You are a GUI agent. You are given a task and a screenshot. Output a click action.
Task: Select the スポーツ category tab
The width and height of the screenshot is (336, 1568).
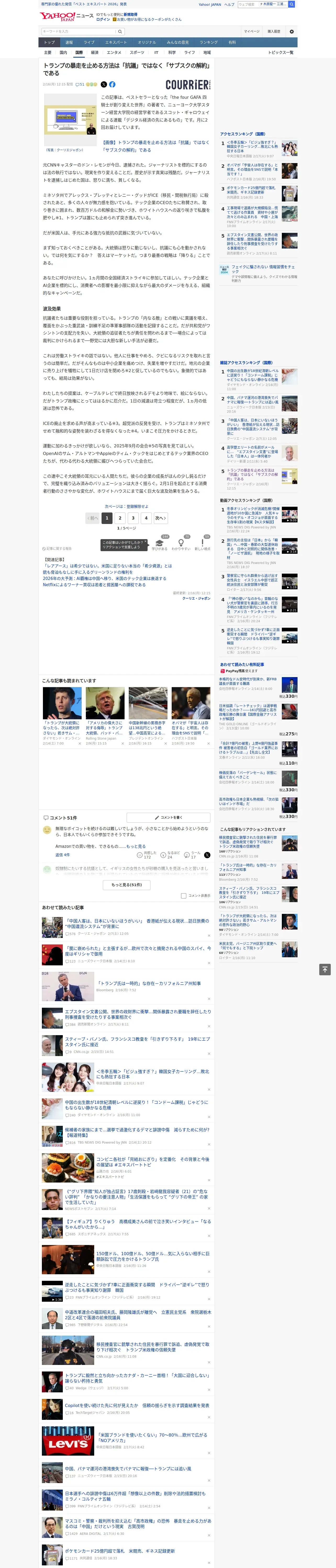(x=137, y=52)
